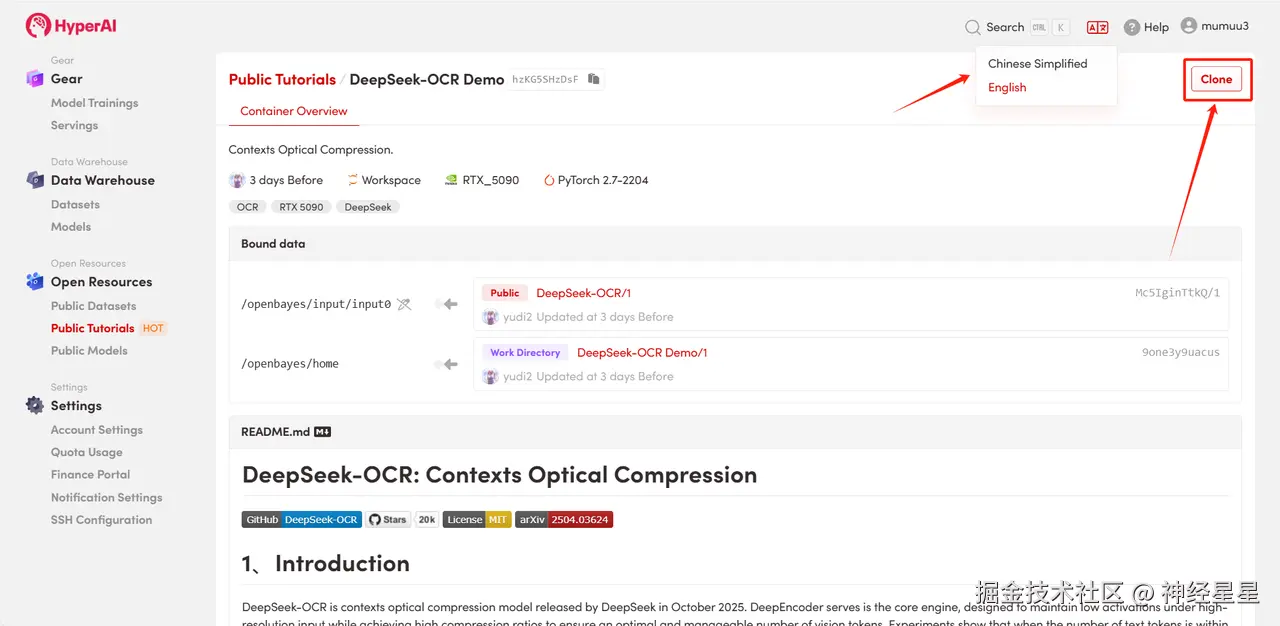Click yudi2 avatar under DeepSeek-OCR Demo/1
Image resolution: width=1280 pixels, height=626 pixels.
pos(490,377)
